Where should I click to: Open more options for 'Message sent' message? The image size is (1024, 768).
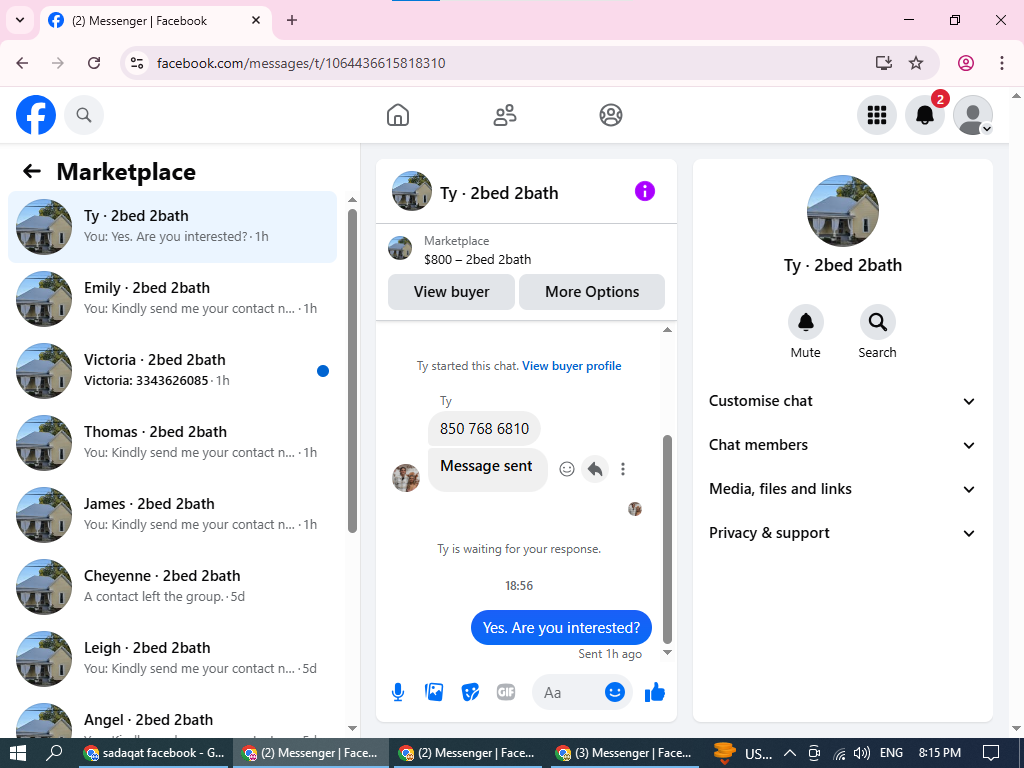click(623, 469)
